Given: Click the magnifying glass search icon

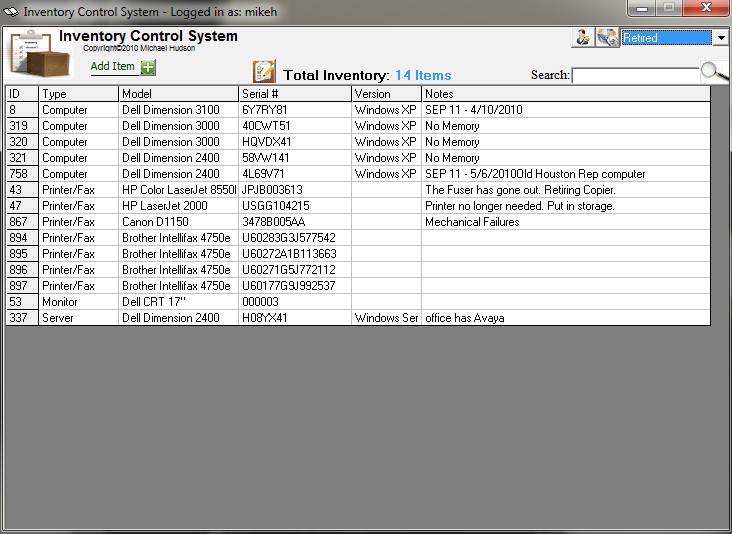Looking at the screenshot, I should pos(713,71).
